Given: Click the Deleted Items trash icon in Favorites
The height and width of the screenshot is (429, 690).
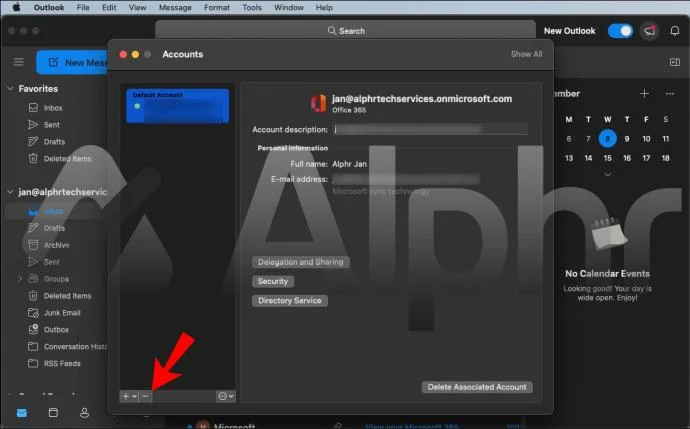Looking at the screenshot, I should tap(33, 158).
